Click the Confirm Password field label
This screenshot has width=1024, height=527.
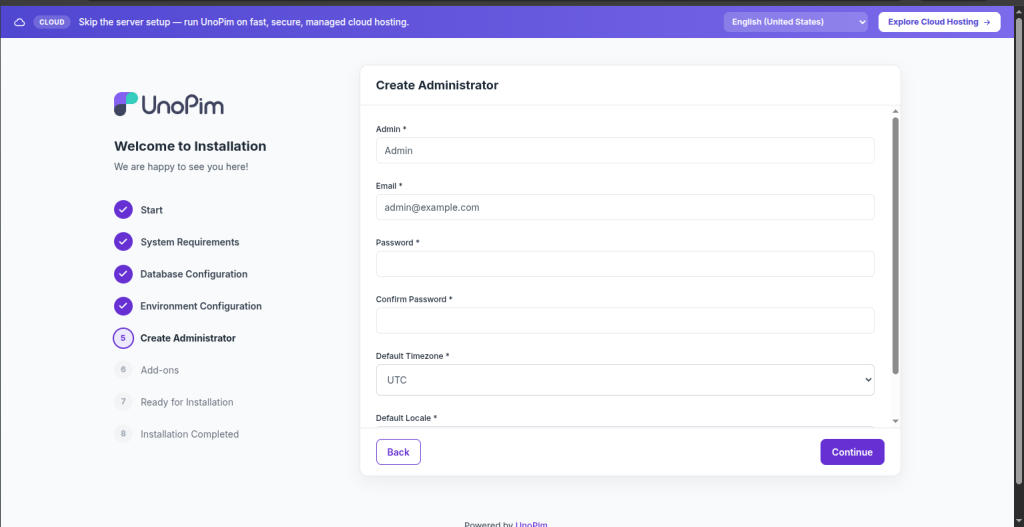[x=414, y=299]
